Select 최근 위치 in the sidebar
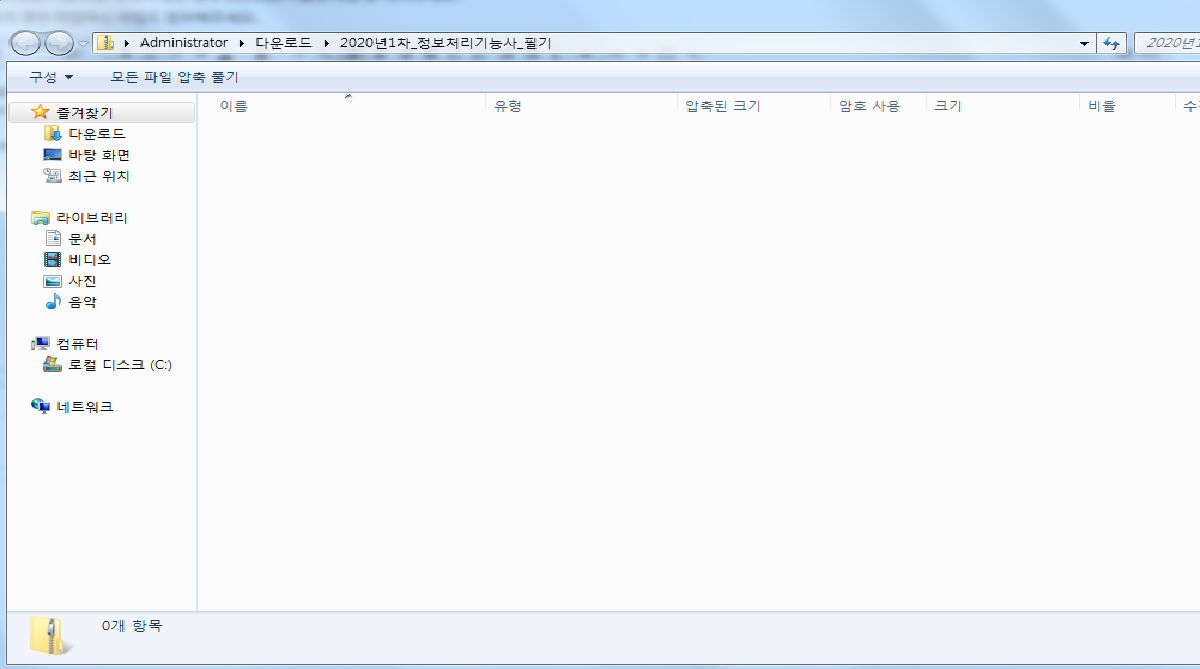1200x669 pixels. tap(98, 176)
